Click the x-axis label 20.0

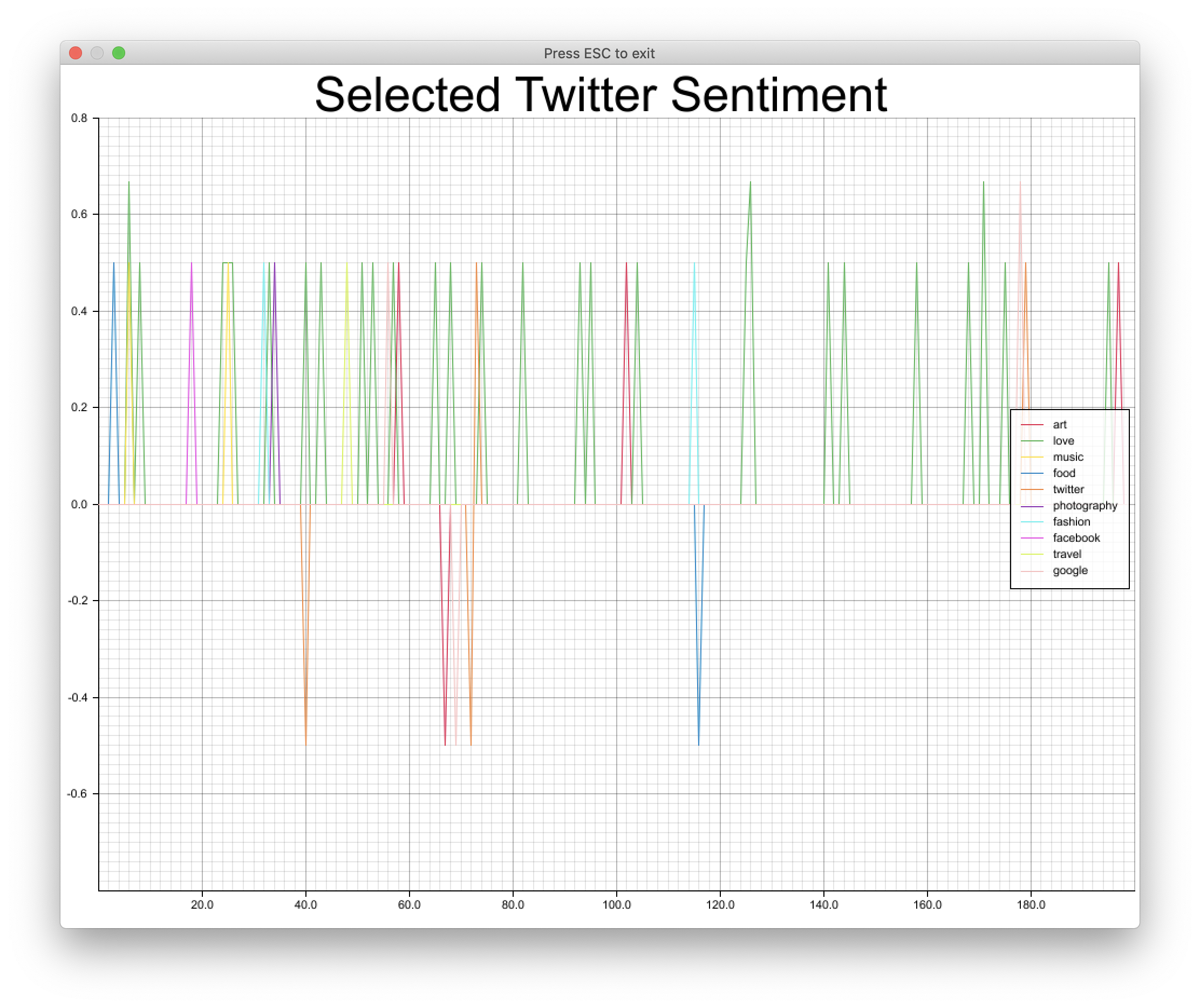pyautogui.click(x=202, y=904)
